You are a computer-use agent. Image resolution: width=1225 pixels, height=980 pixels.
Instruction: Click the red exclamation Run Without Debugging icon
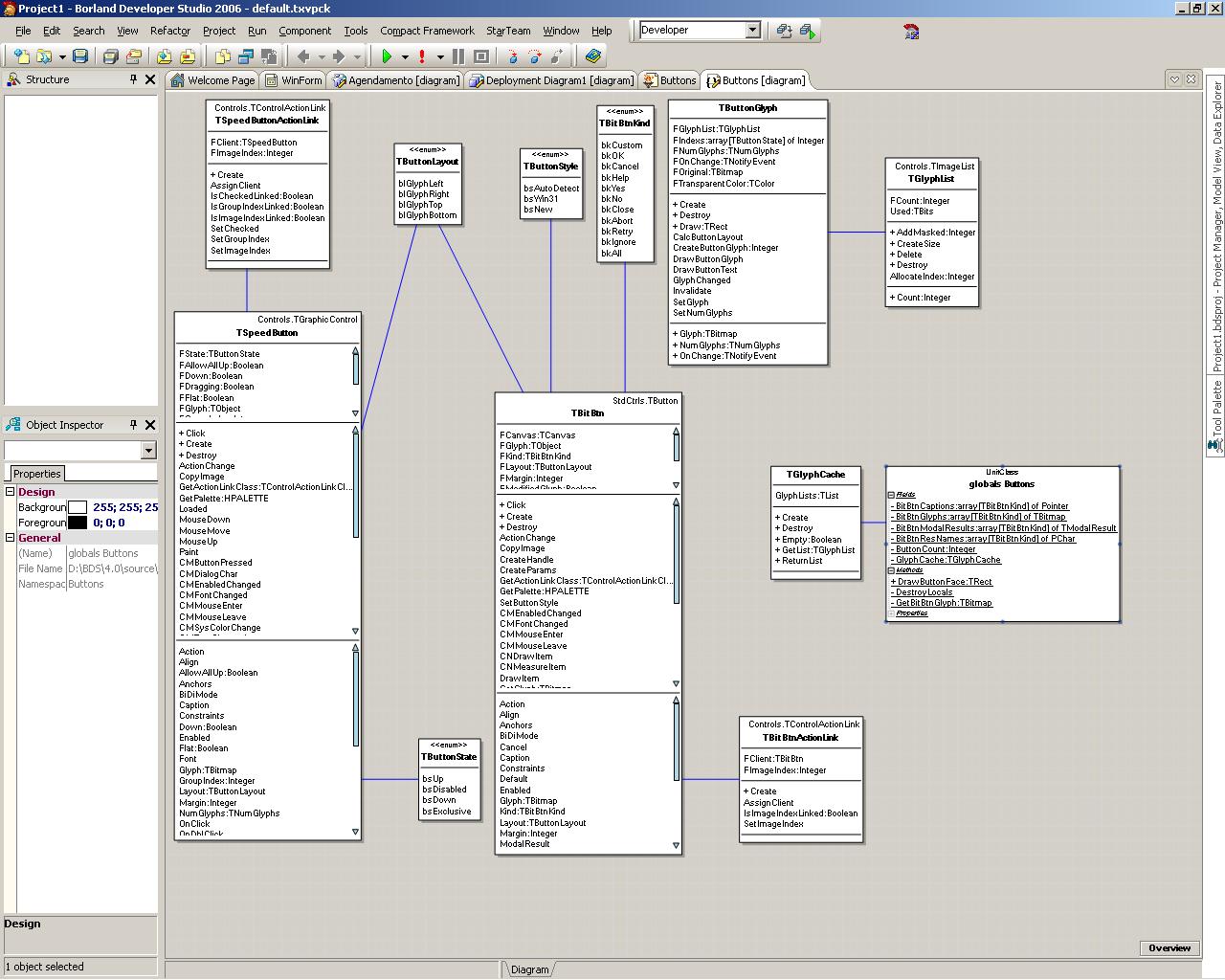[x=422, y=56]
